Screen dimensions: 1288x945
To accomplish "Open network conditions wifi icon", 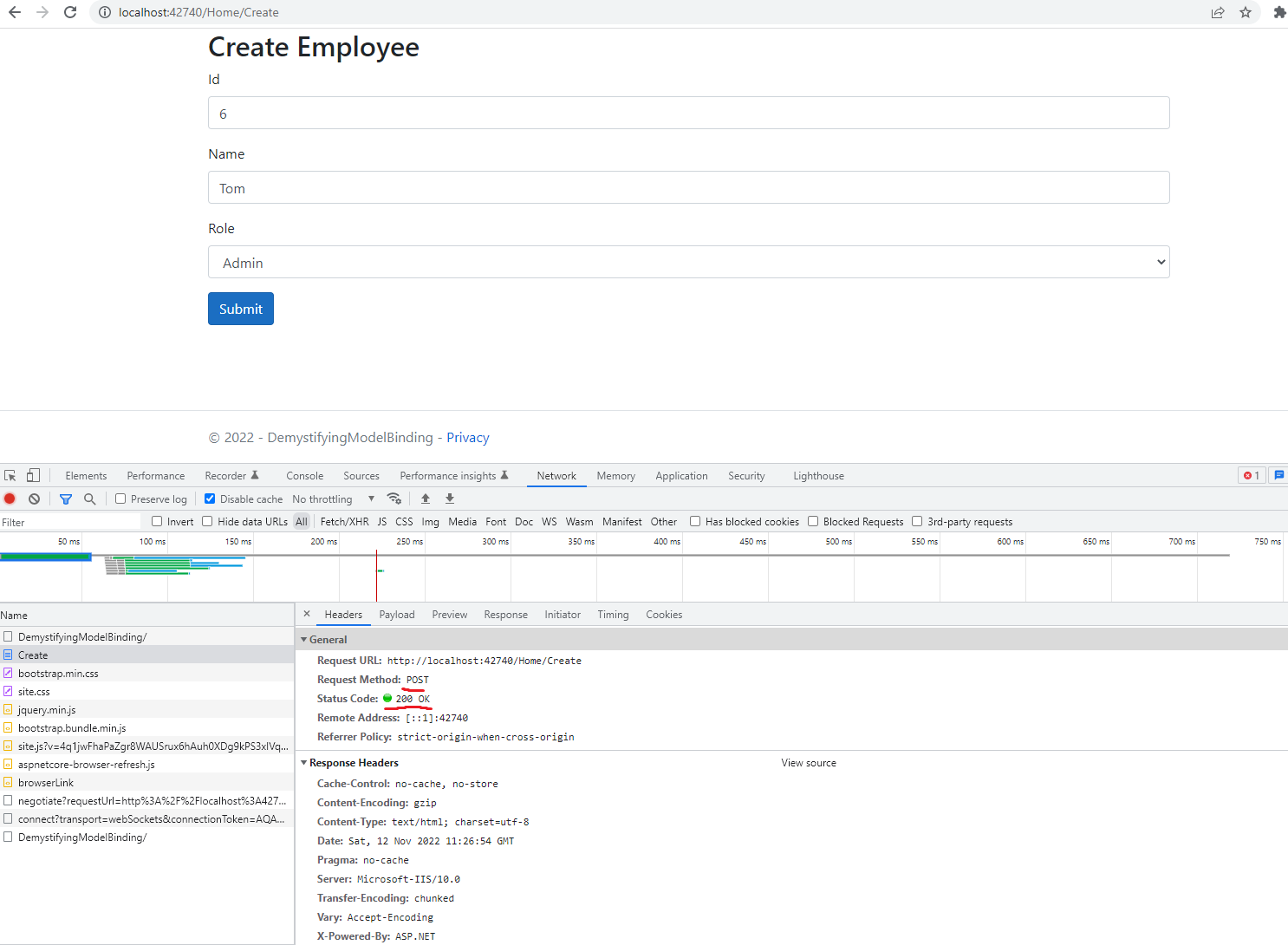I will point(394,499).
